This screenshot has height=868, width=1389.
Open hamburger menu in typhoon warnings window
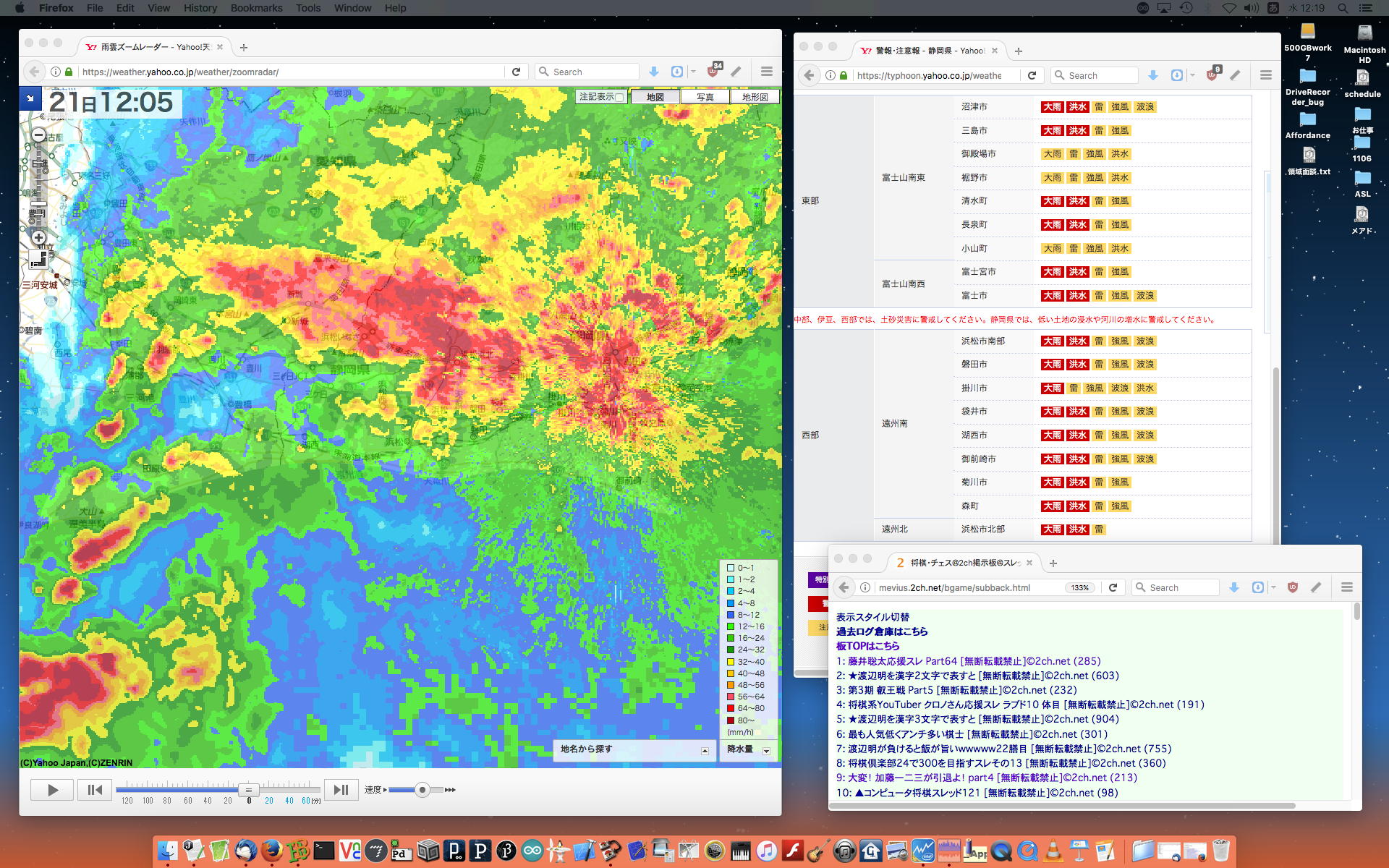point(1265,75)
